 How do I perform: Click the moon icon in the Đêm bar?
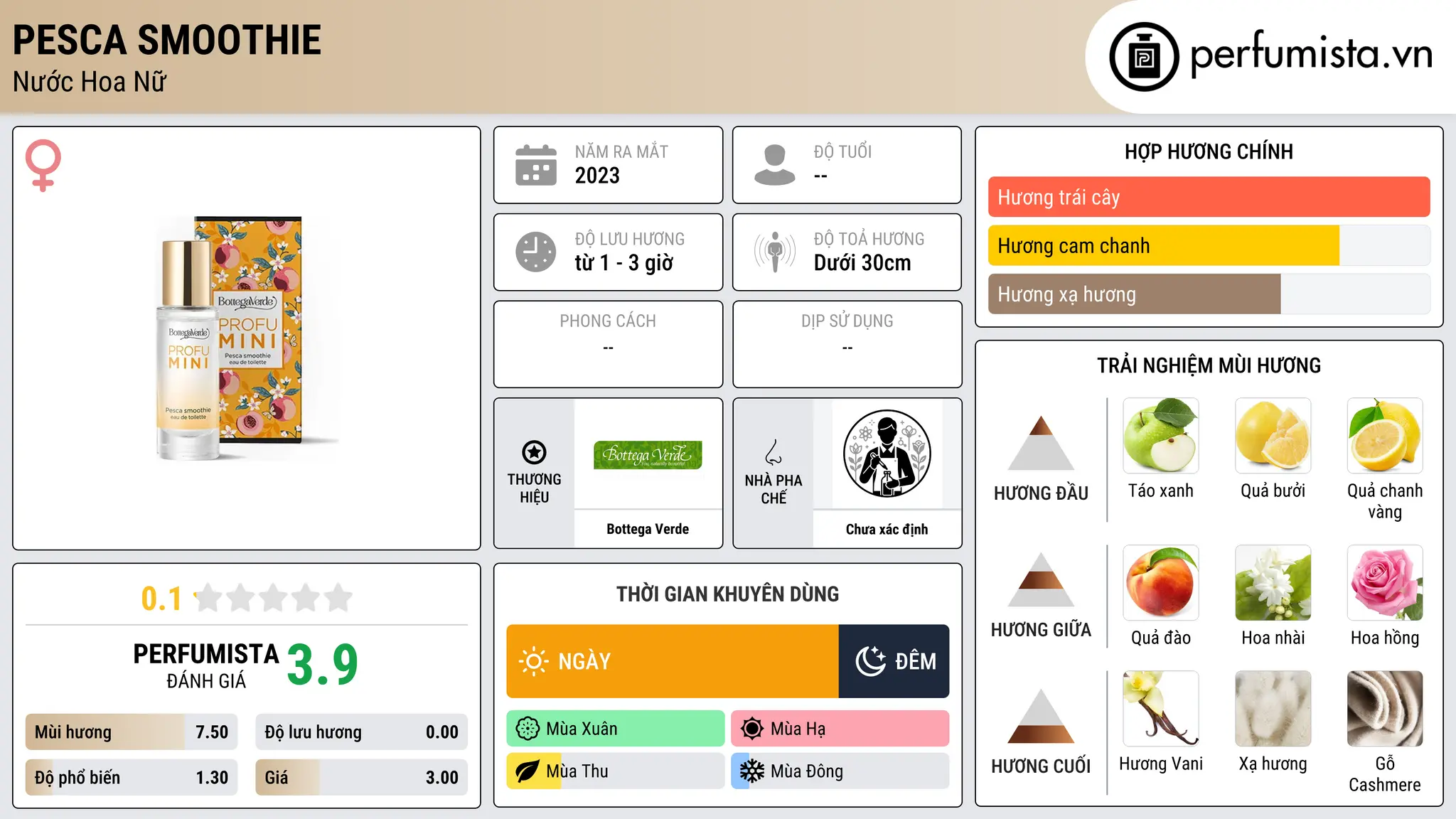(870, 661)
